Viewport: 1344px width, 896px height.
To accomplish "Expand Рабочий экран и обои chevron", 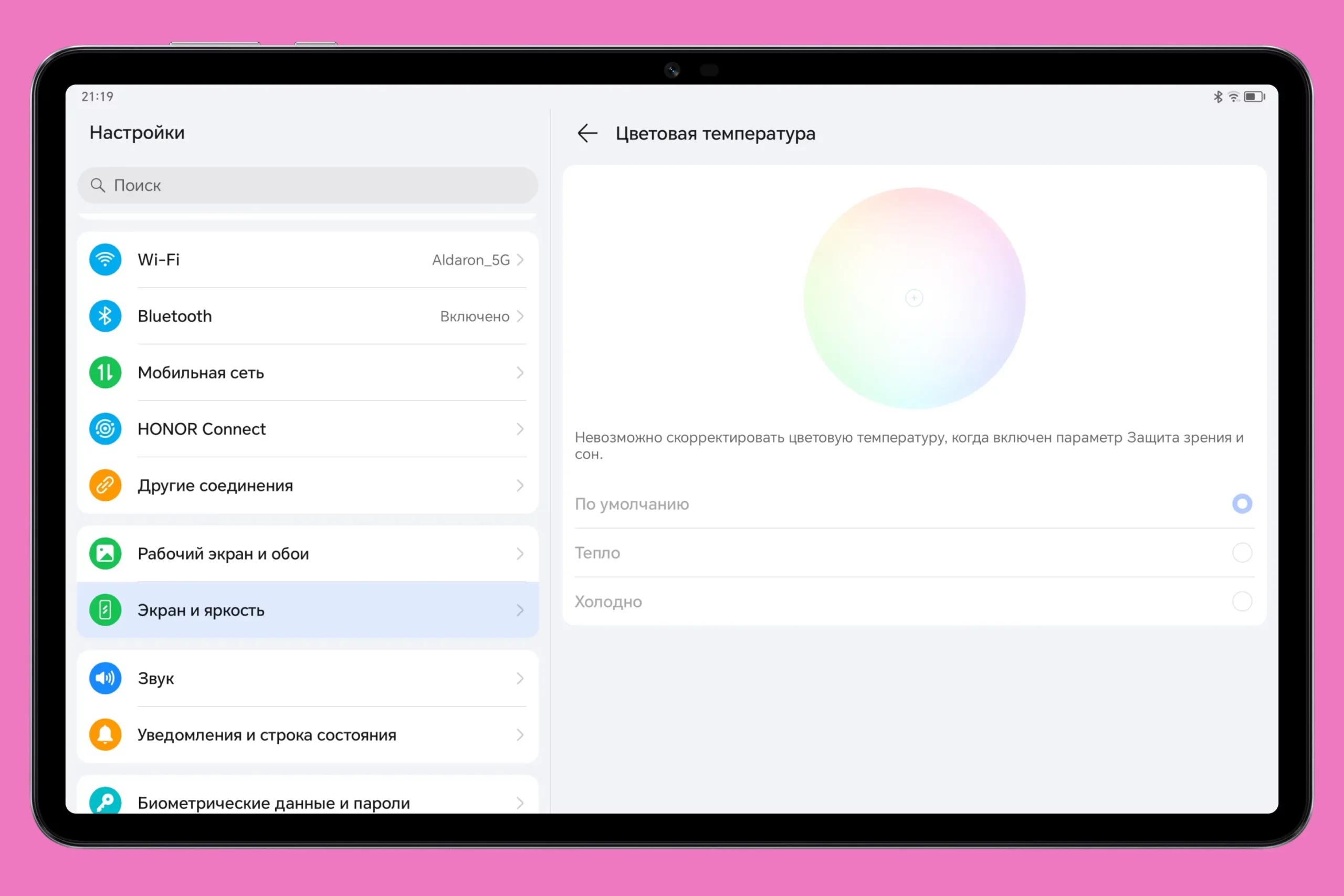I will 520,554.
